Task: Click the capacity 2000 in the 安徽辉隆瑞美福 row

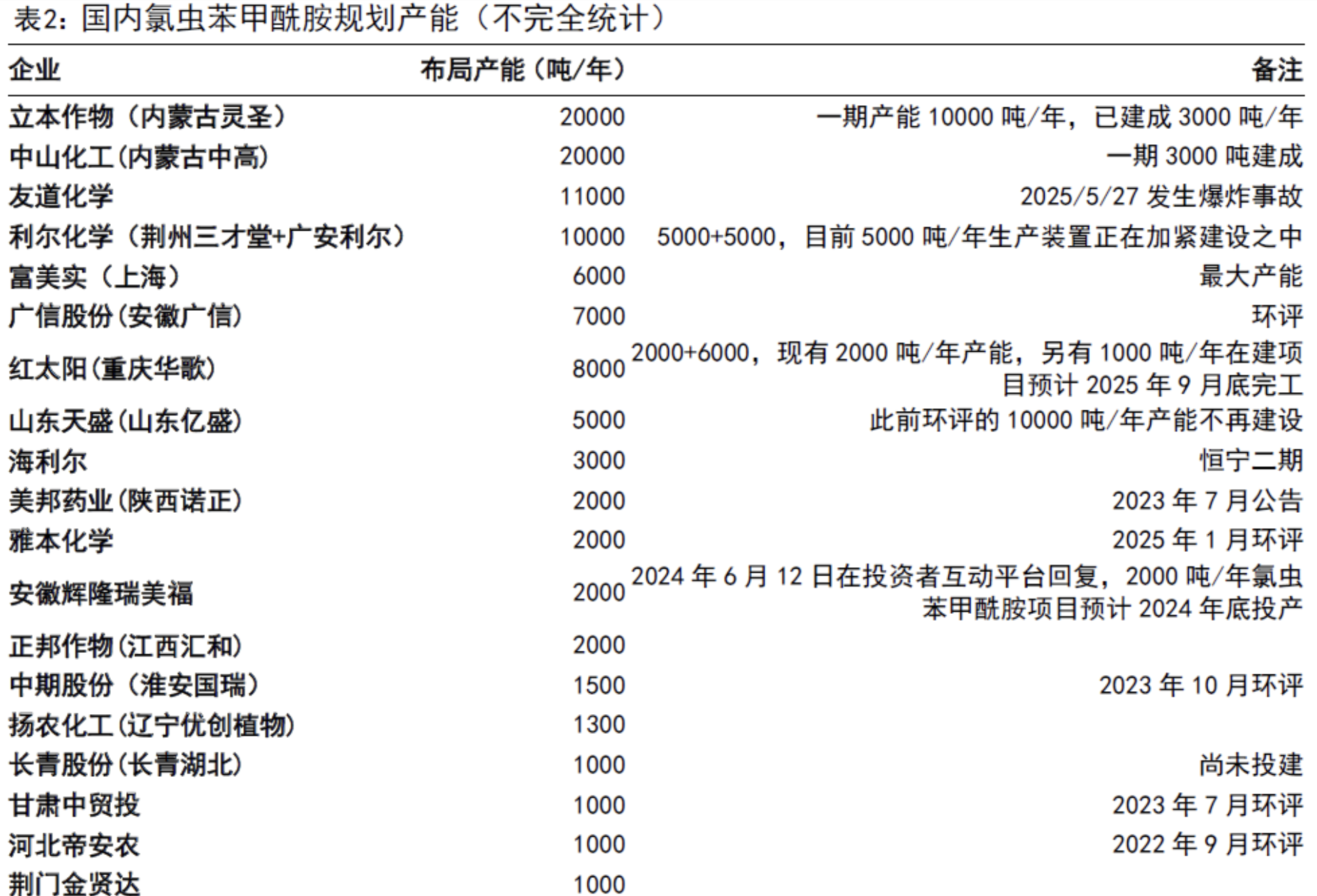Action: coord(599,593)
